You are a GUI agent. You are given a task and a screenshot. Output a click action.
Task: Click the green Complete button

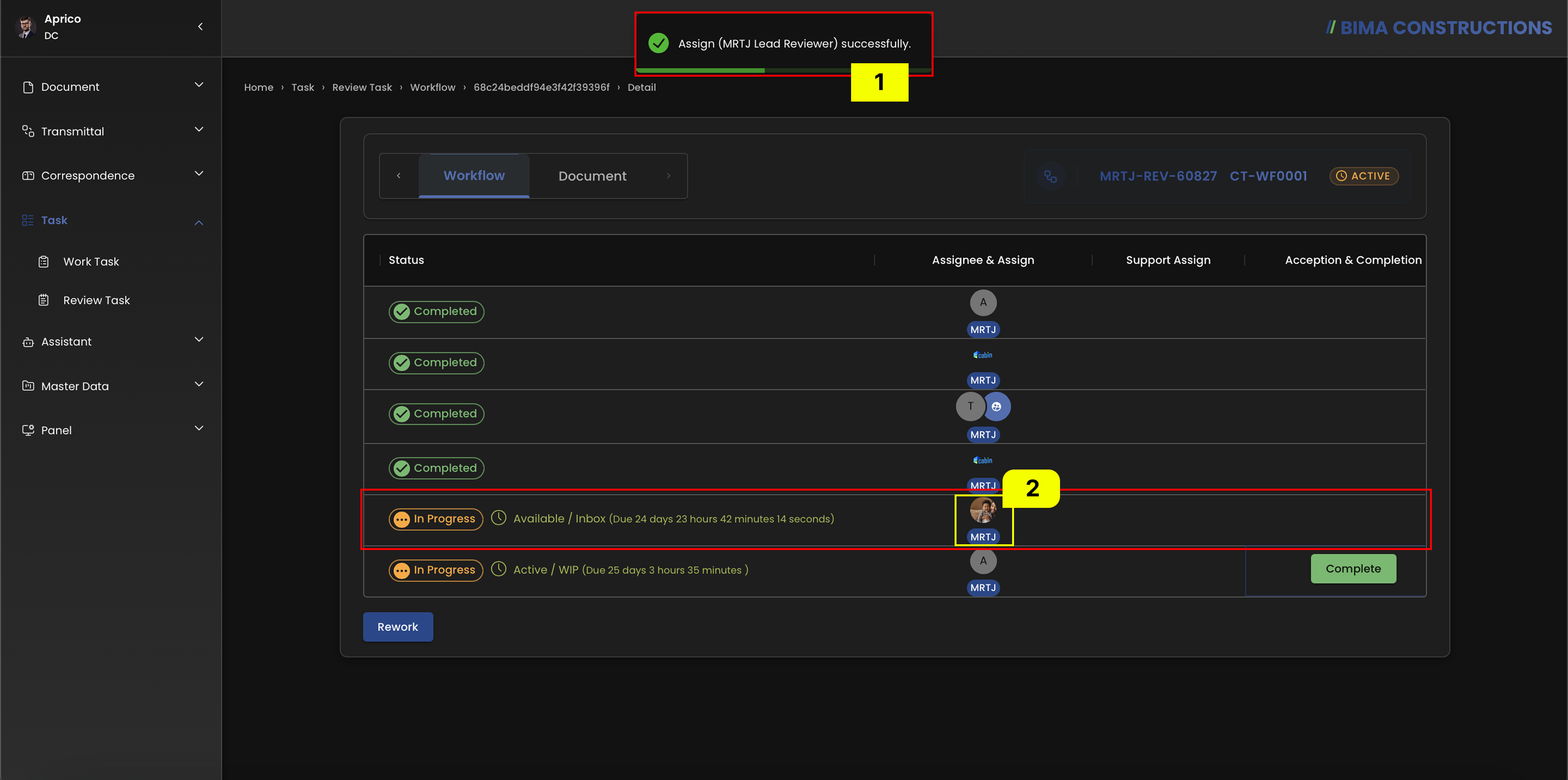(1353, 568)
